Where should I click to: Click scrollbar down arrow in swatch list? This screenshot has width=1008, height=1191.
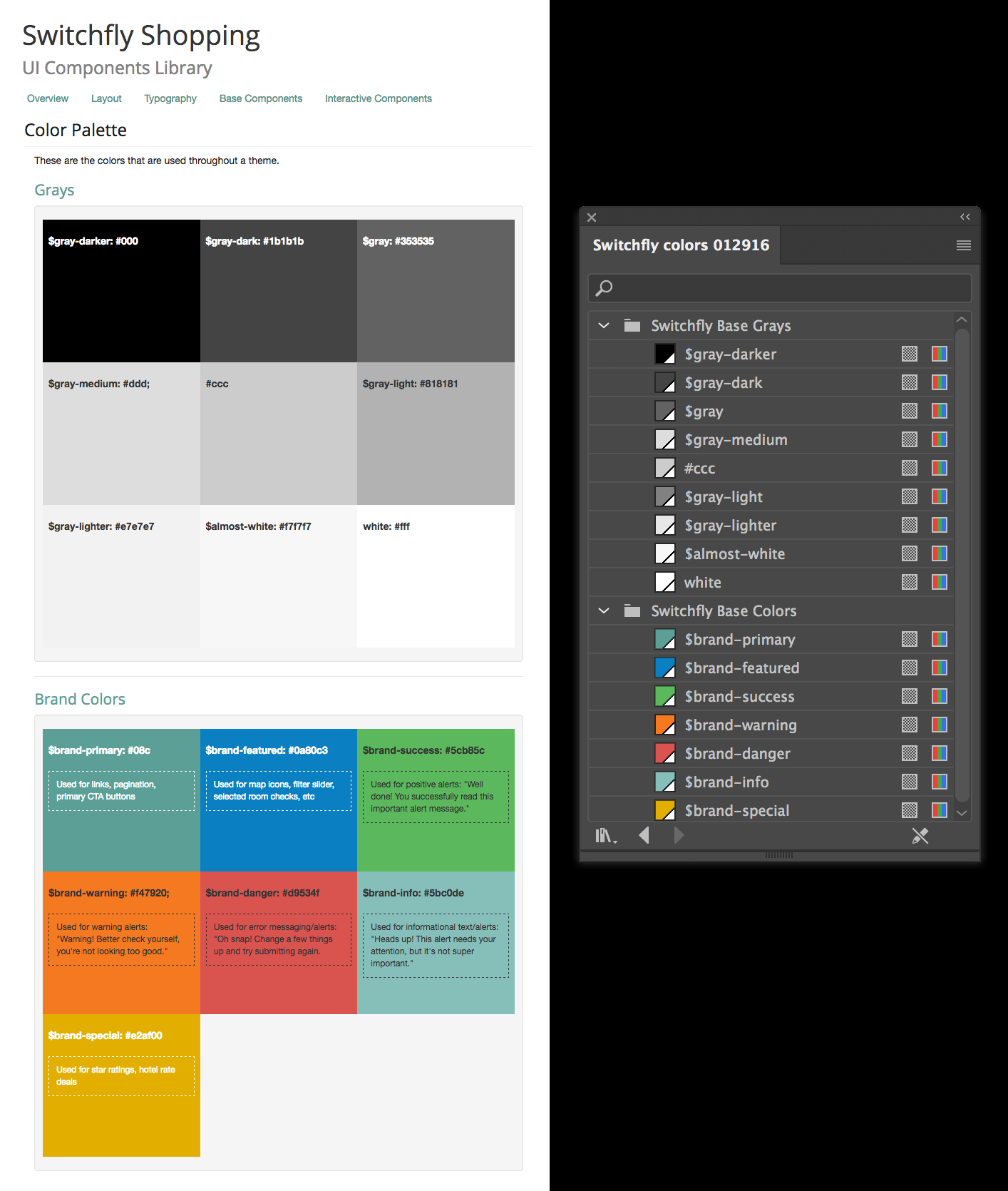962,813
